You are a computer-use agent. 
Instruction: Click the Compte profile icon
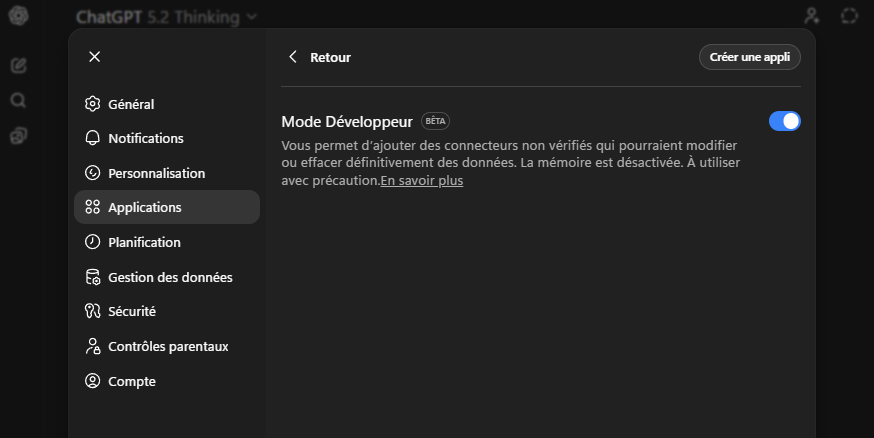[x=93, y=381]
